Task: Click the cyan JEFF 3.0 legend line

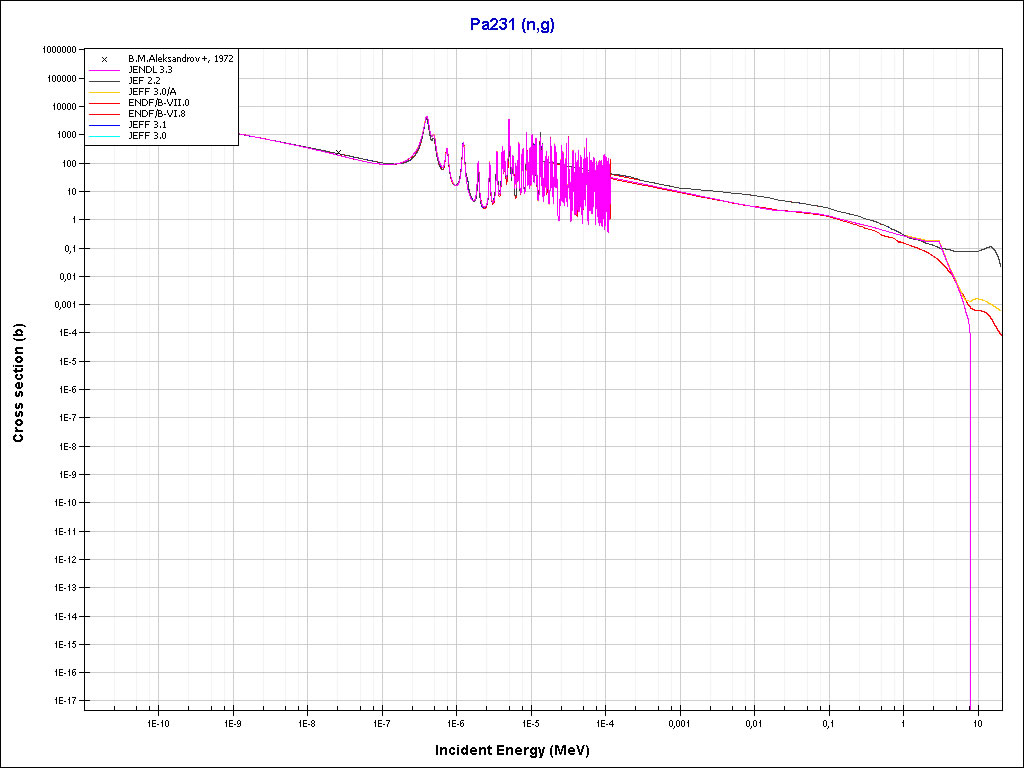Action: [x=104, y=135]
